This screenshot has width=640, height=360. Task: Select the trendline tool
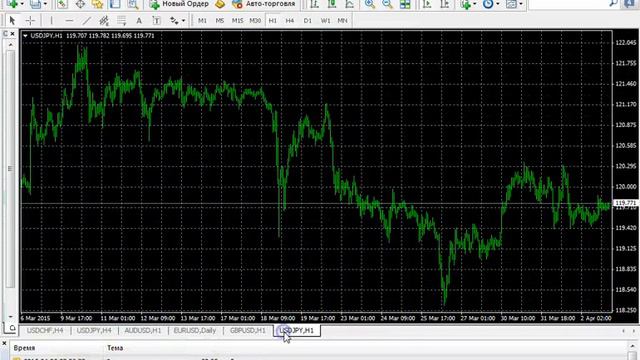point(87,20)
